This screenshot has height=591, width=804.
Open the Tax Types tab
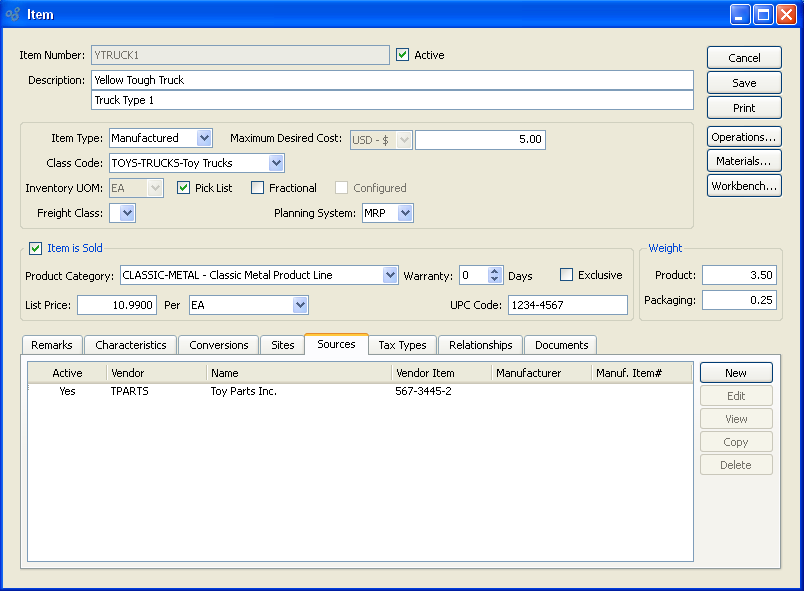point(402,345)
